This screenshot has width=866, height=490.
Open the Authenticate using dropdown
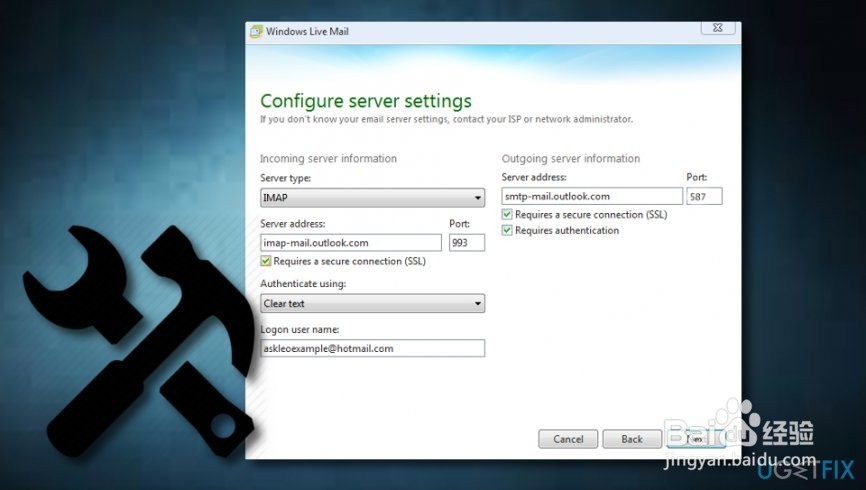(372, 303)
